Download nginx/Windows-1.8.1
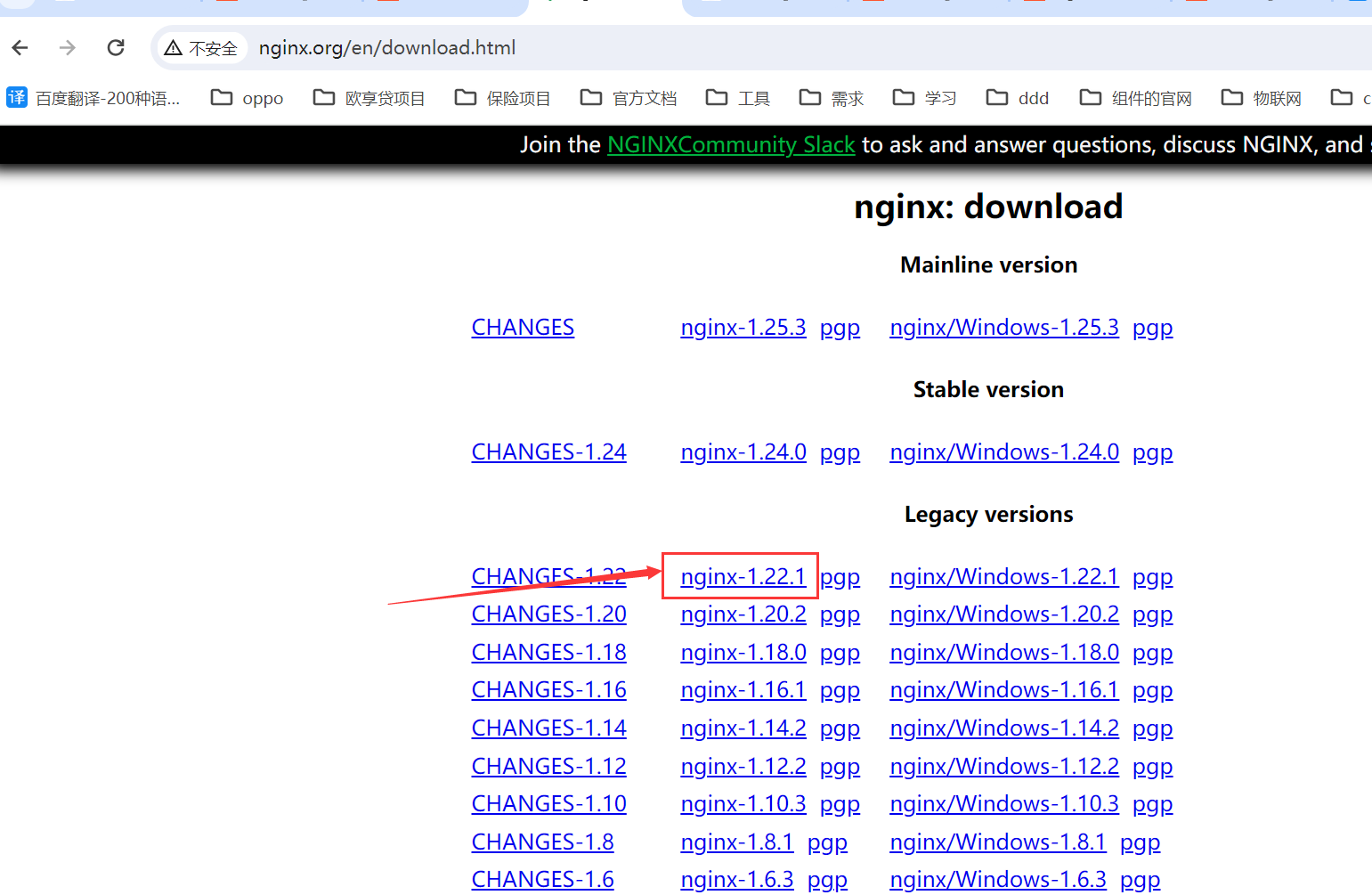The image size is (1372, 895). 998,842
